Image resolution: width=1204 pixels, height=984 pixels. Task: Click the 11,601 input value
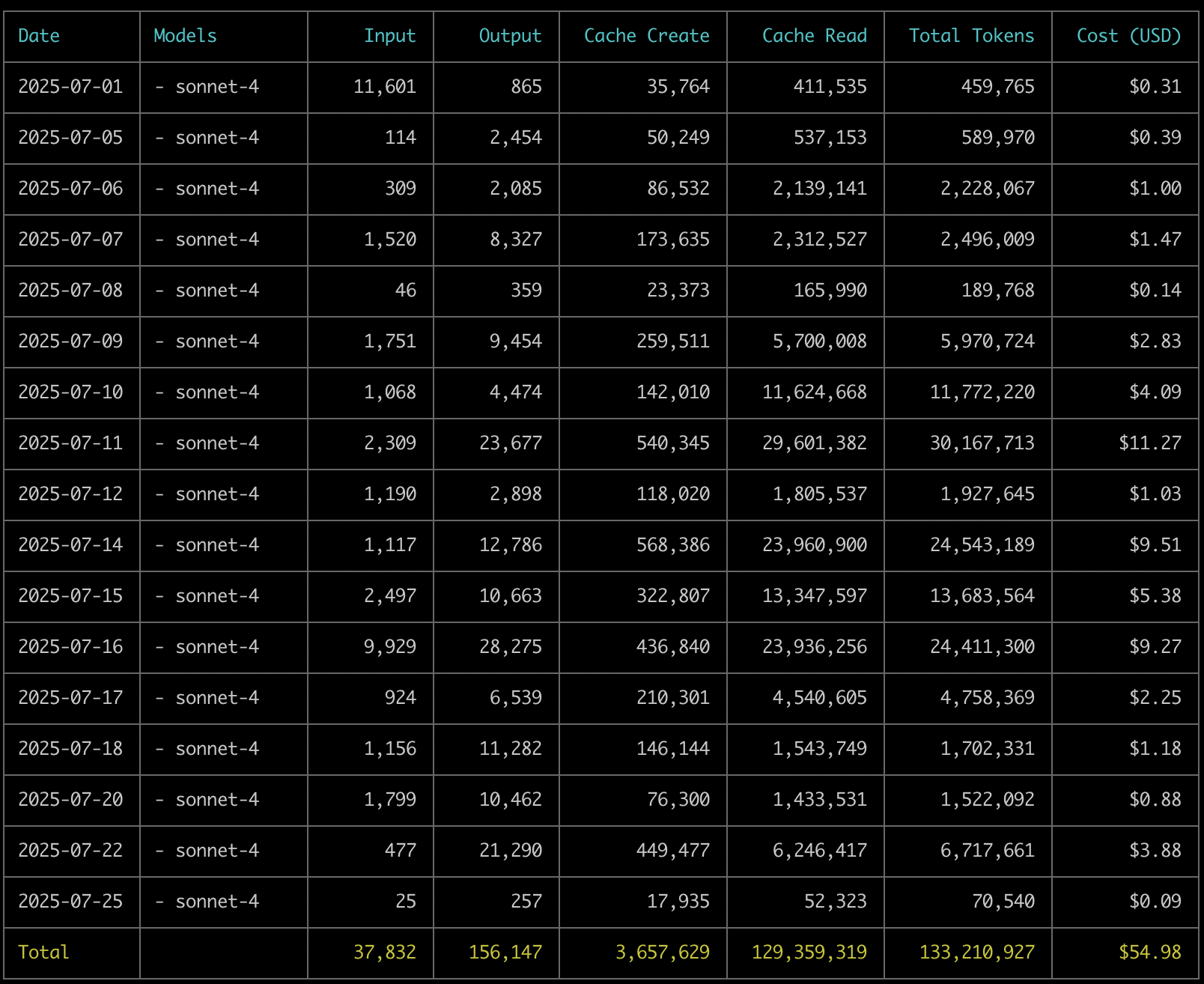click(x=384, y=87)
